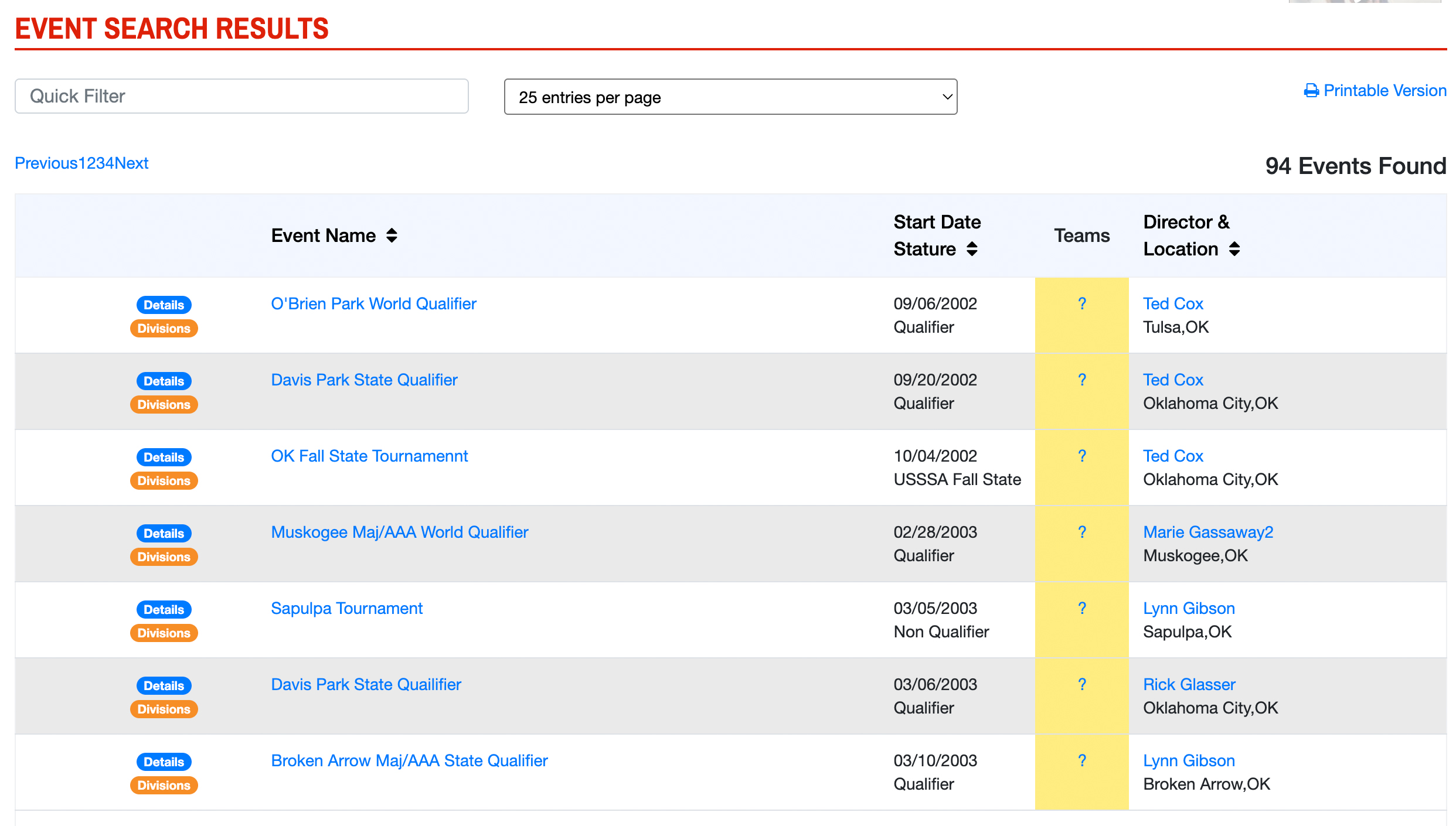Click Teams question mark for Broken Arrow row

1082,760
